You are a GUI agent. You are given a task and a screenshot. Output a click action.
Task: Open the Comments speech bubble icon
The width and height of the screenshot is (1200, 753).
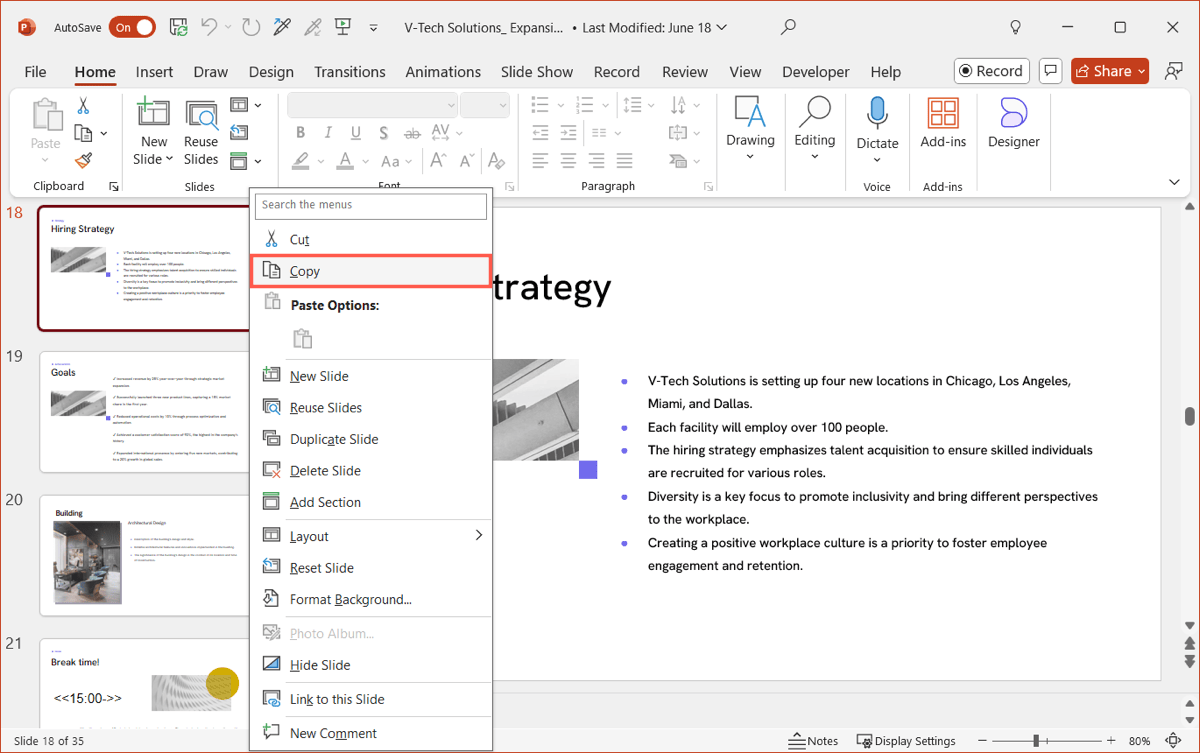tap(1050, 71)
